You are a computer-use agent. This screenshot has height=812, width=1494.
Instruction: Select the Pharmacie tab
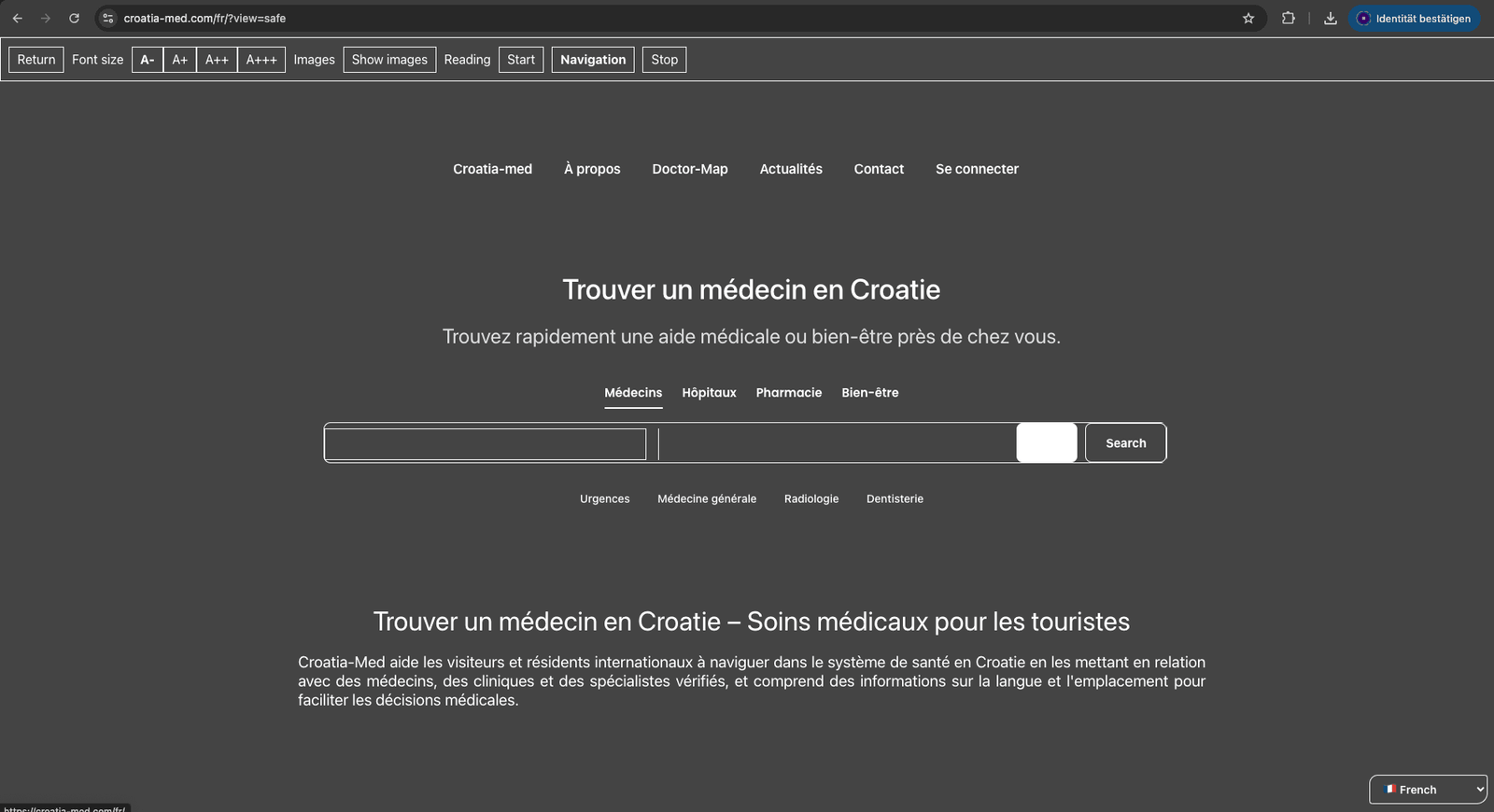(788, 393)
